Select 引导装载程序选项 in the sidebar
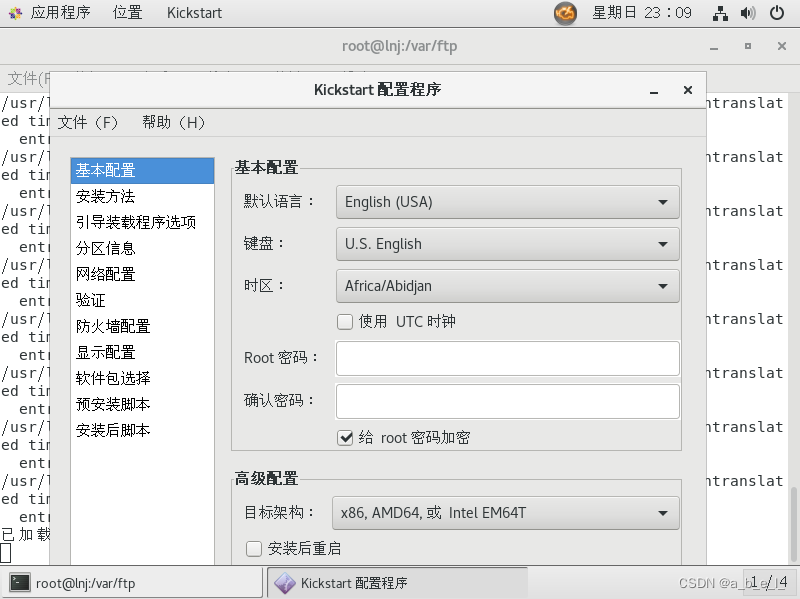 pos(142,222)
